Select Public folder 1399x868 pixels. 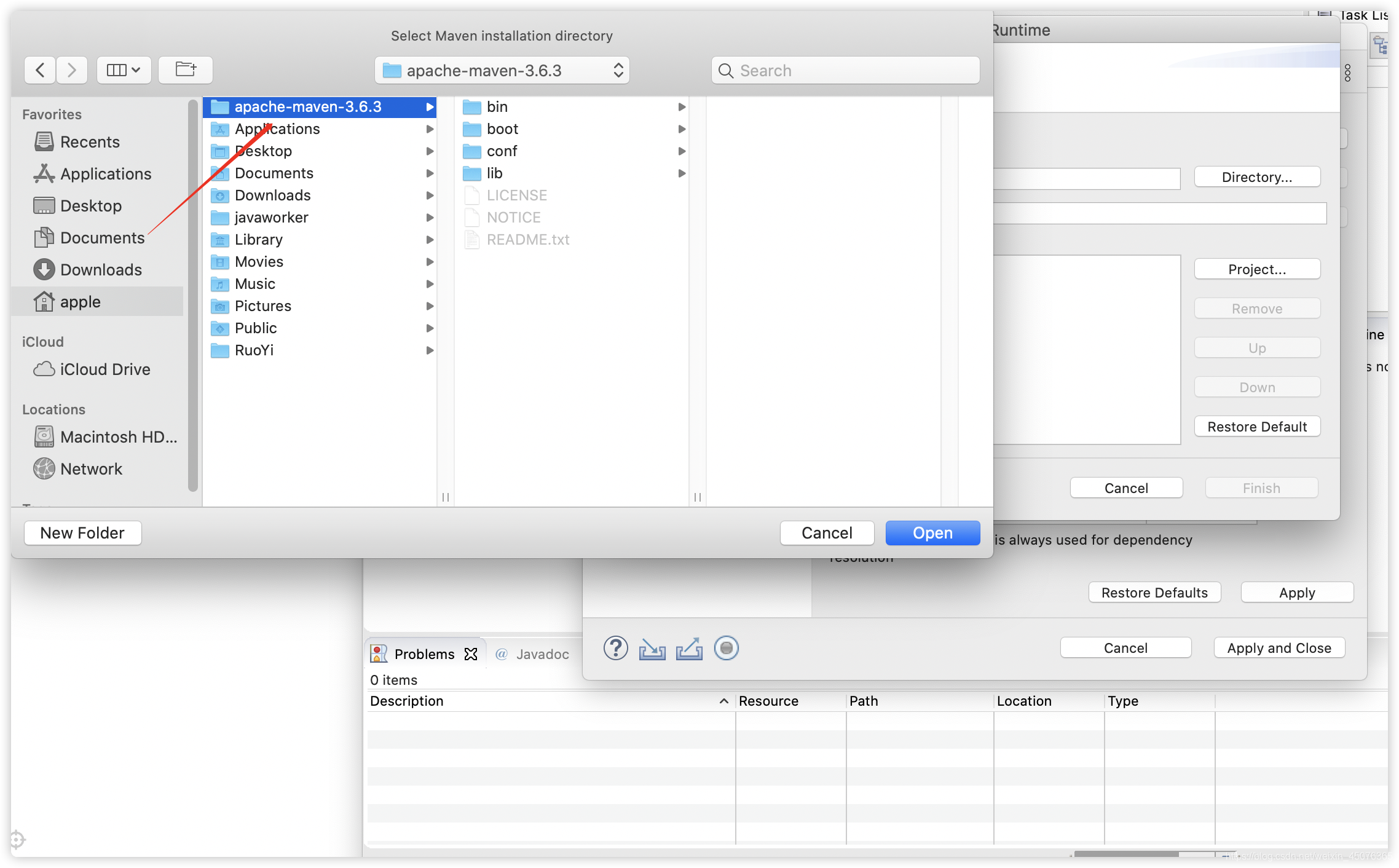coord(320,328)
